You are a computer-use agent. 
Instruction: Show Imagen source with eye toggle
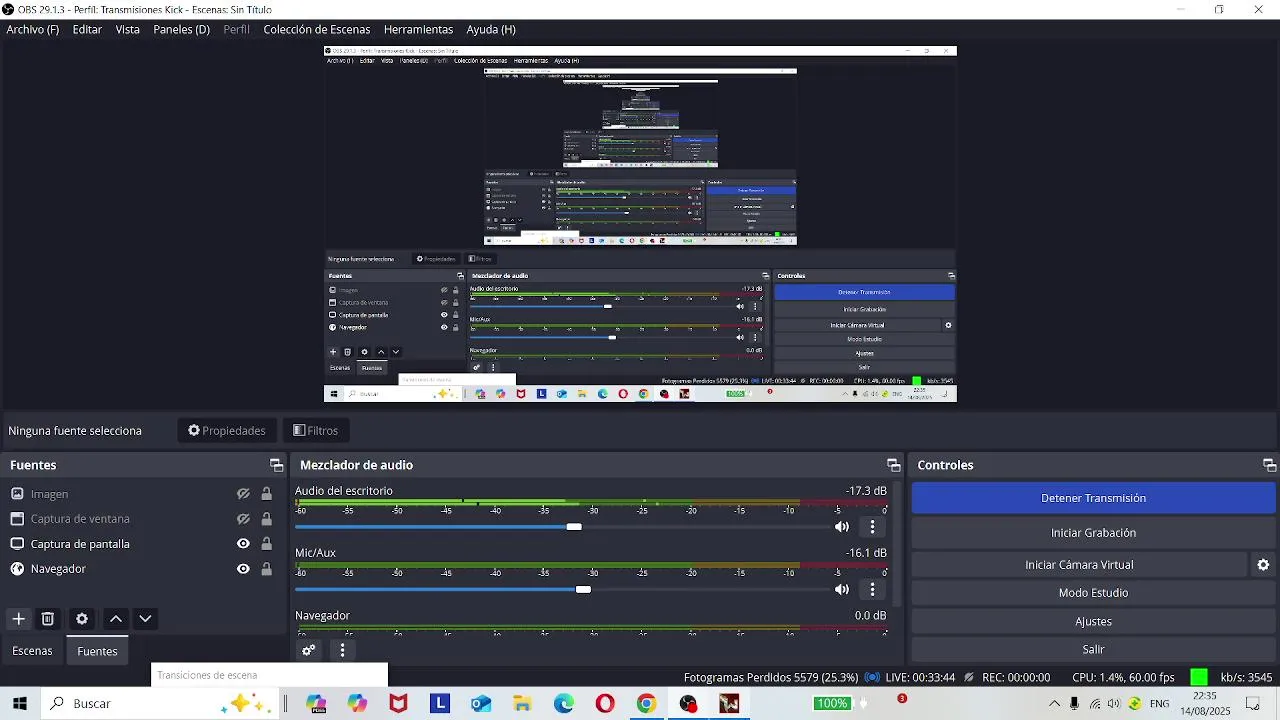pyautogui.click(x=243, y=494)
